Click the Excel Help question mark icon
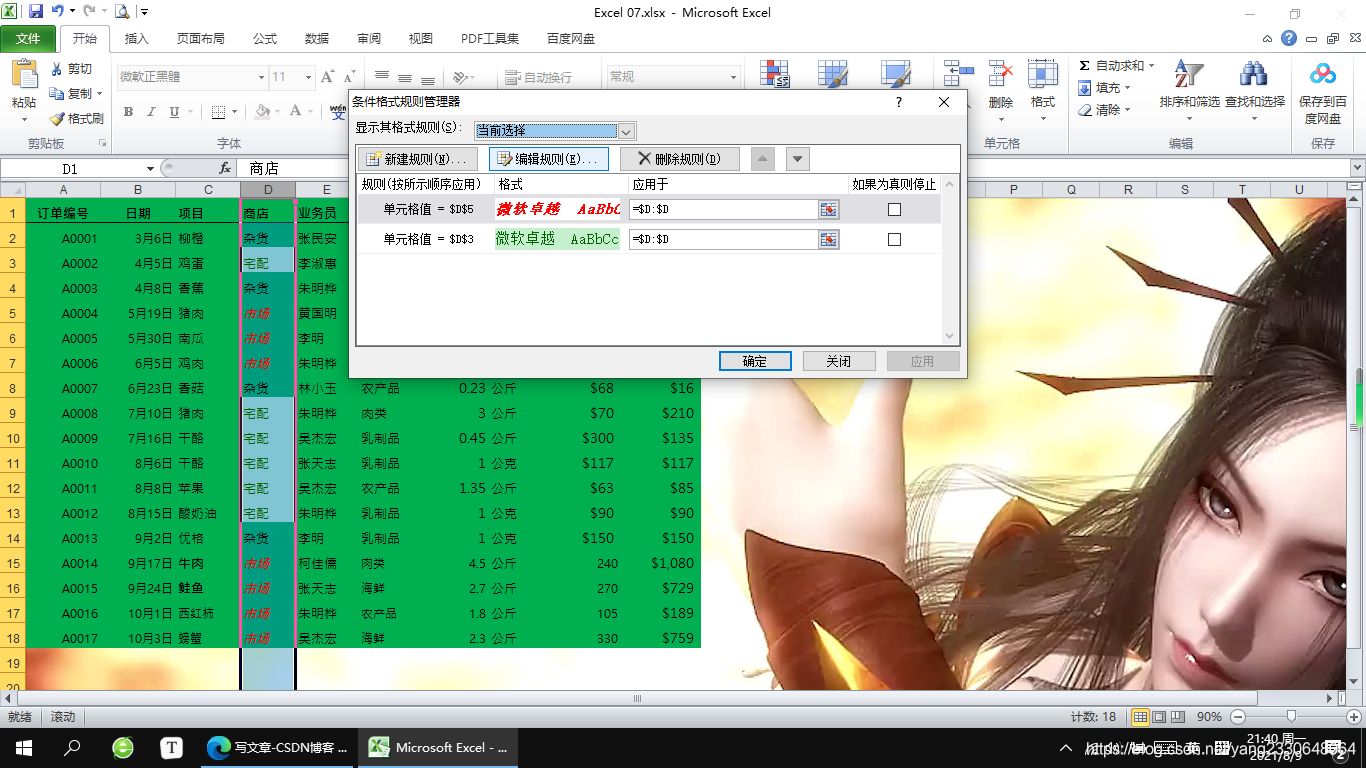This screenshot has width=1366, height=768. 1289,38
